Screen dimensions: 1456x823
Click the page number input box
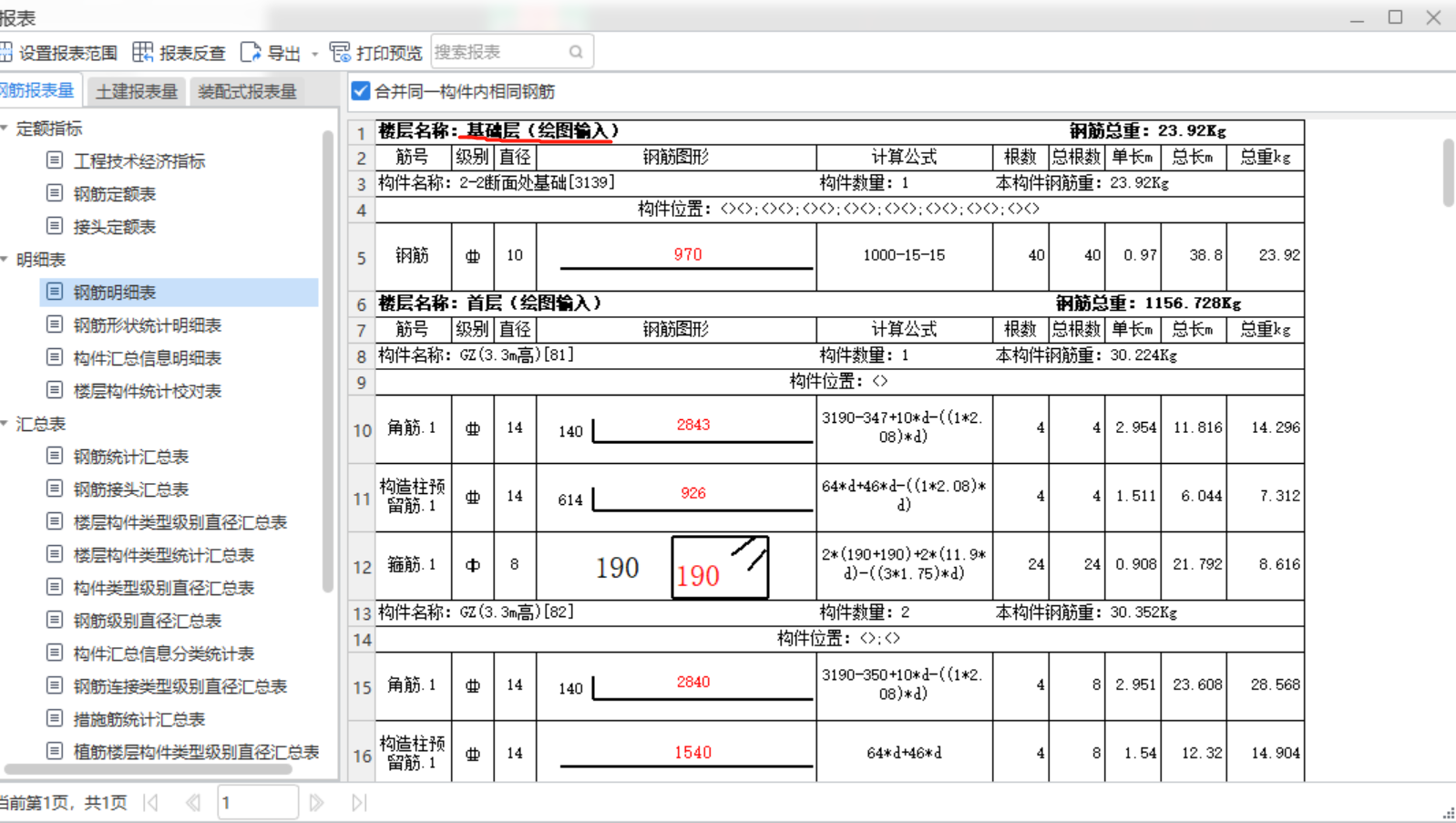pos(258,802)
